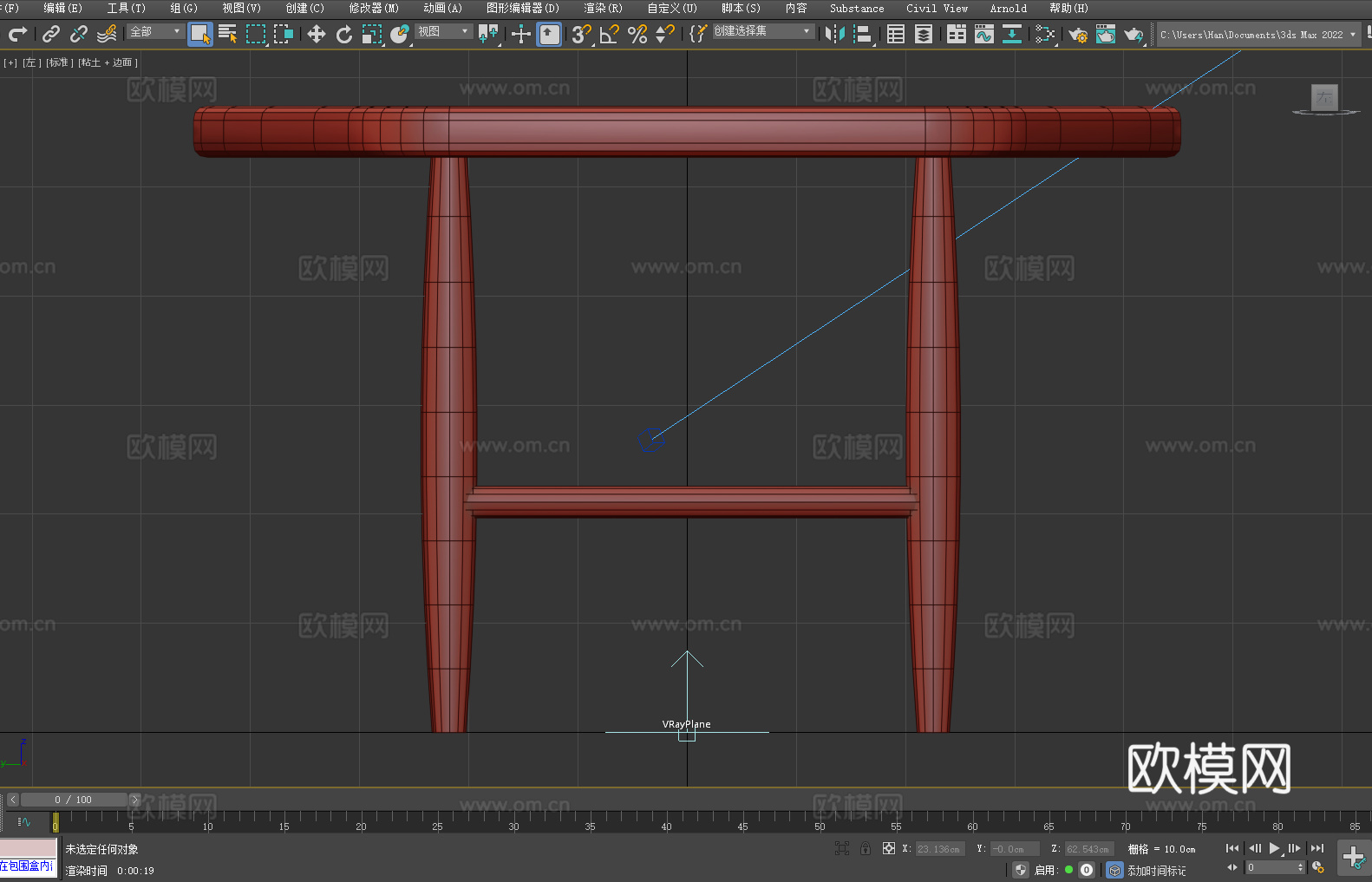The height and width of the screenshot is (882, 1372).
Task: Open the Scene Explorer toggle icon
Action: click(896, 34)
